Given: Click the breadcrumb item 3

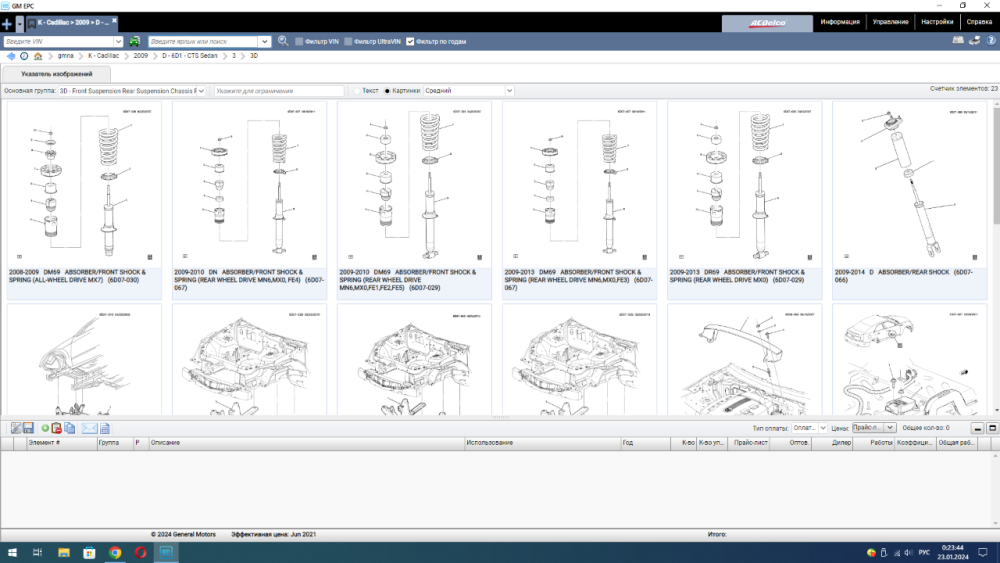Looking at the screenshot, I should [234, 56].
